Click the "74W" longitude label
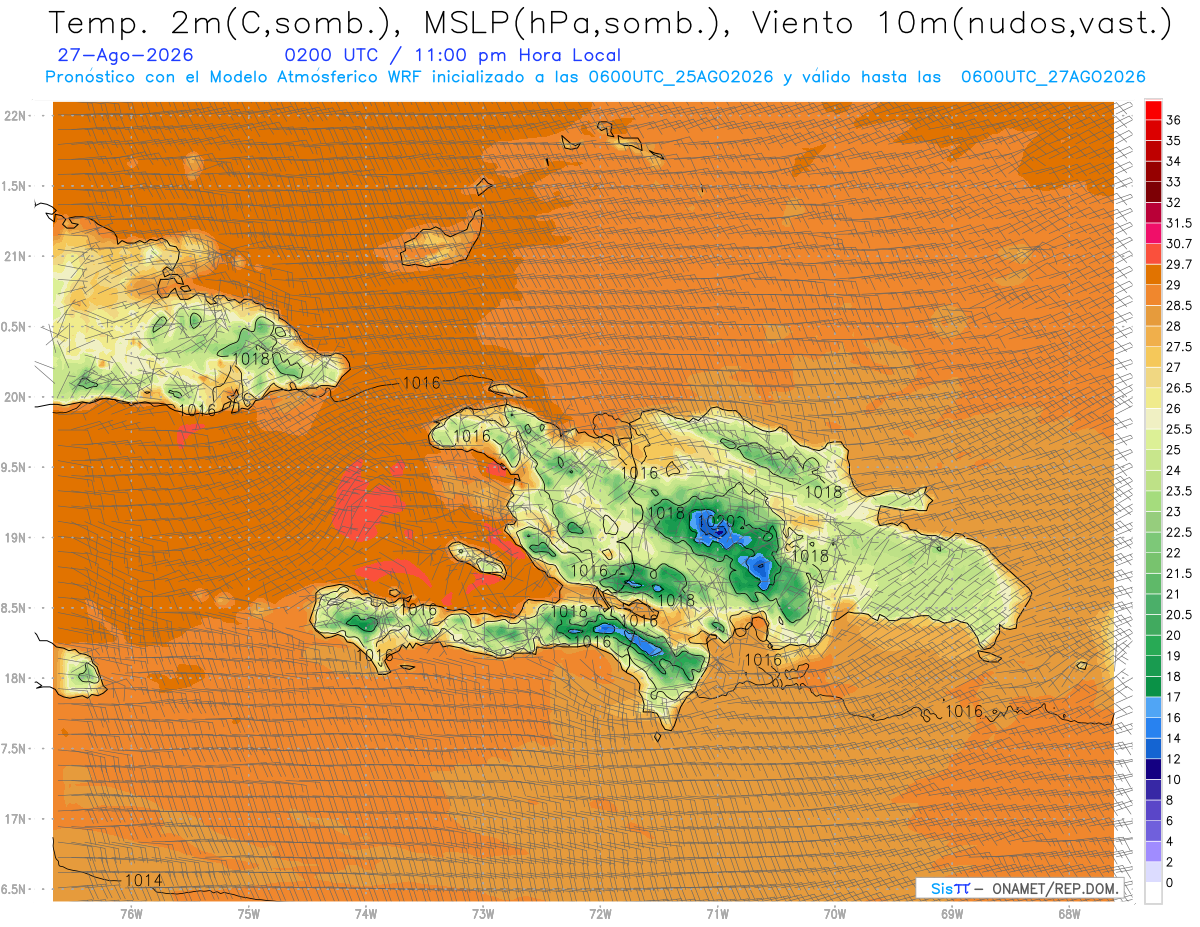The width and height of the screenshot is (1200, 927). (366, 914)
